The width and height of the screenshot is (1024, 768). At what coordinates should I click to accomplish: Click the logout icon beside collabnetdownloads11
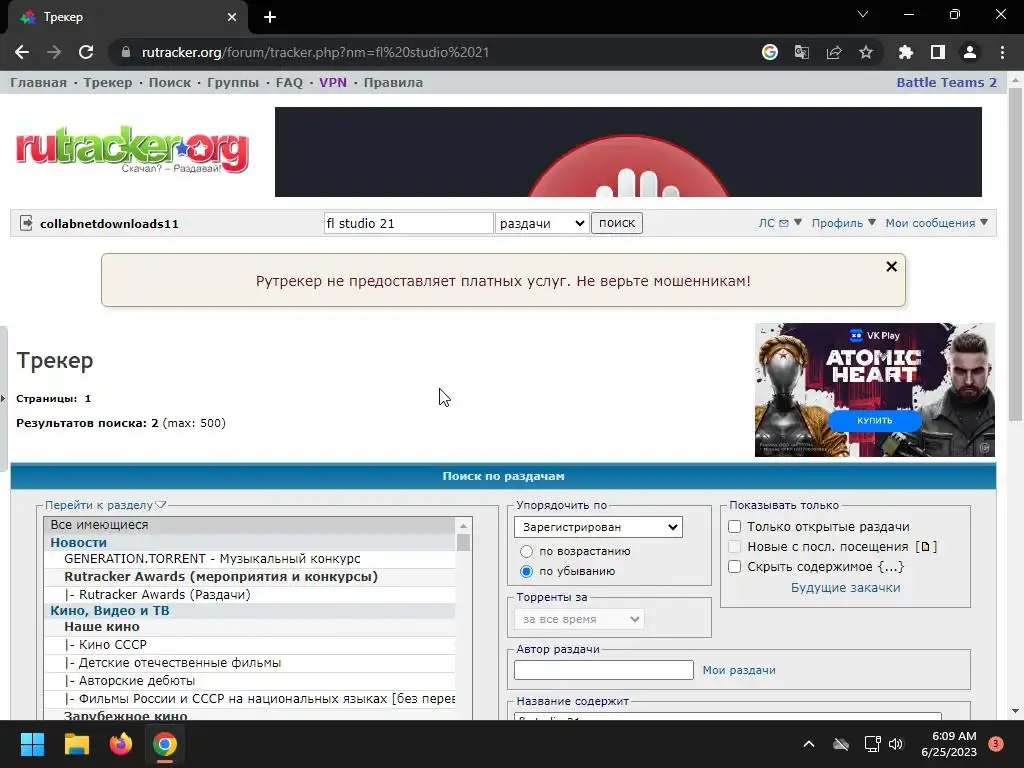click(26, 223)
